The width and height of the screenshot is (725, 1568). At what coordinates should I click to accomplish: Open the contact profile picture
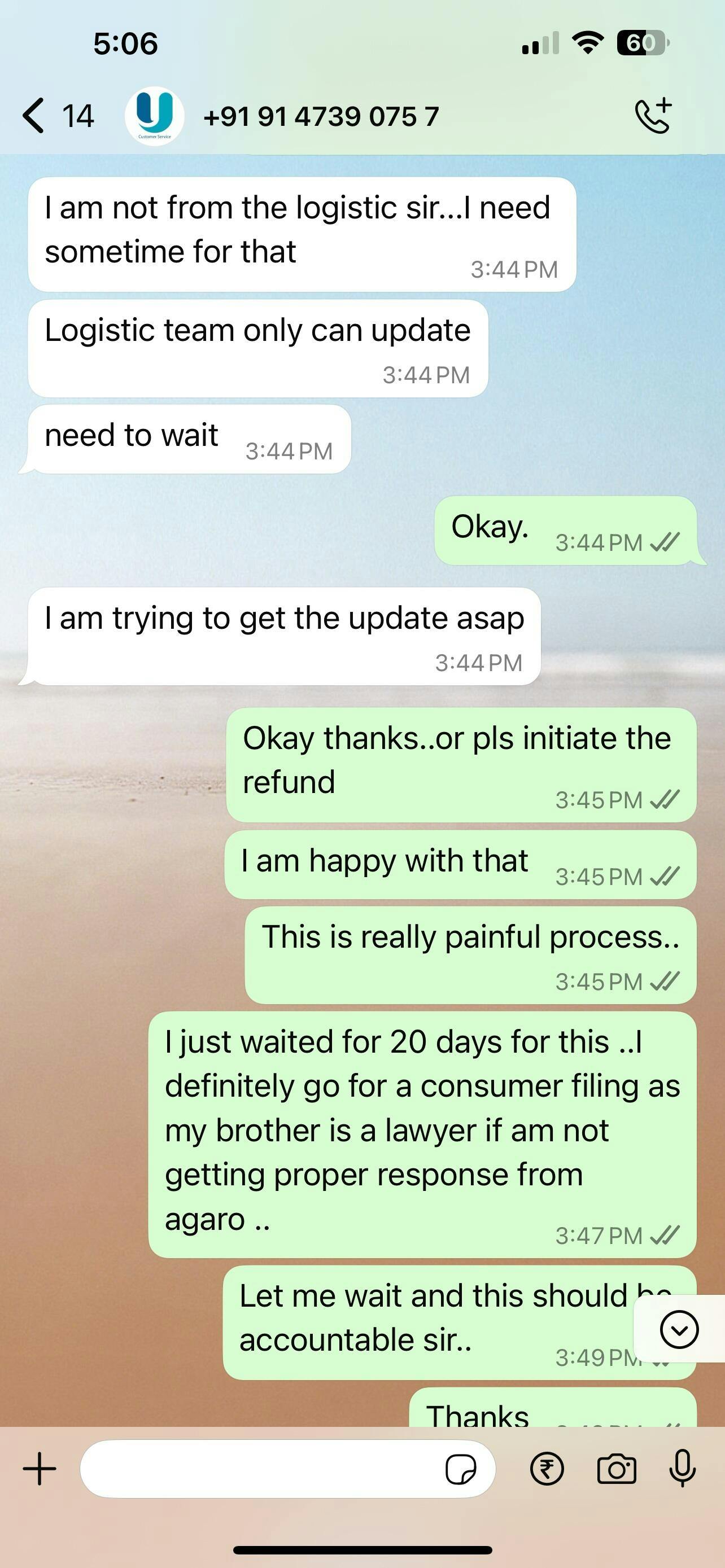(x=155, y=116)
